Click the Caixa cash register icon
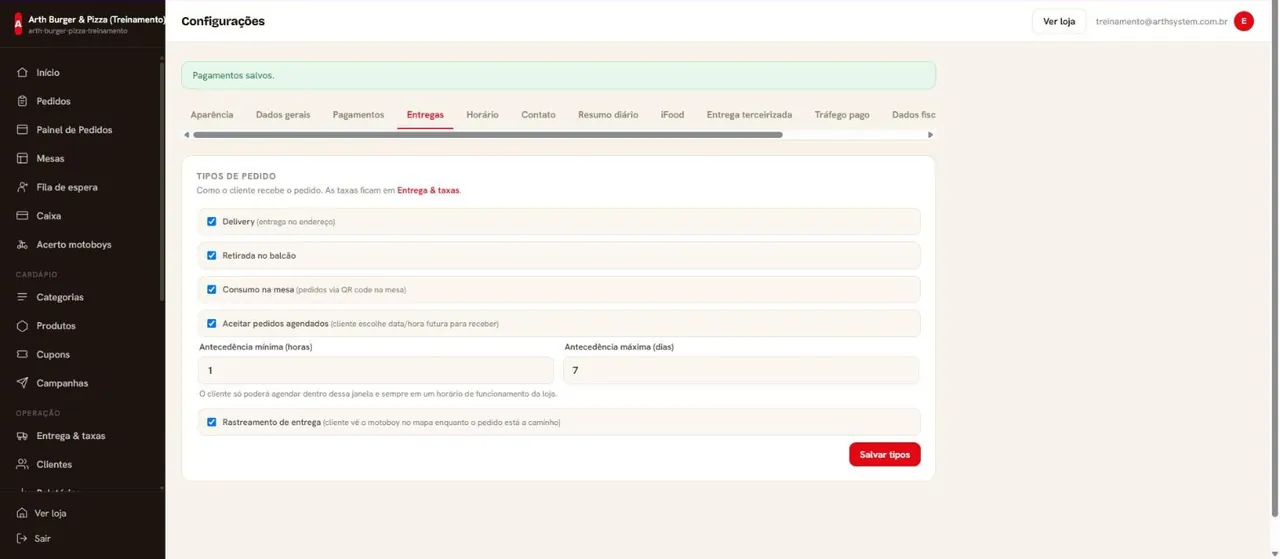 tap(22, 216)
